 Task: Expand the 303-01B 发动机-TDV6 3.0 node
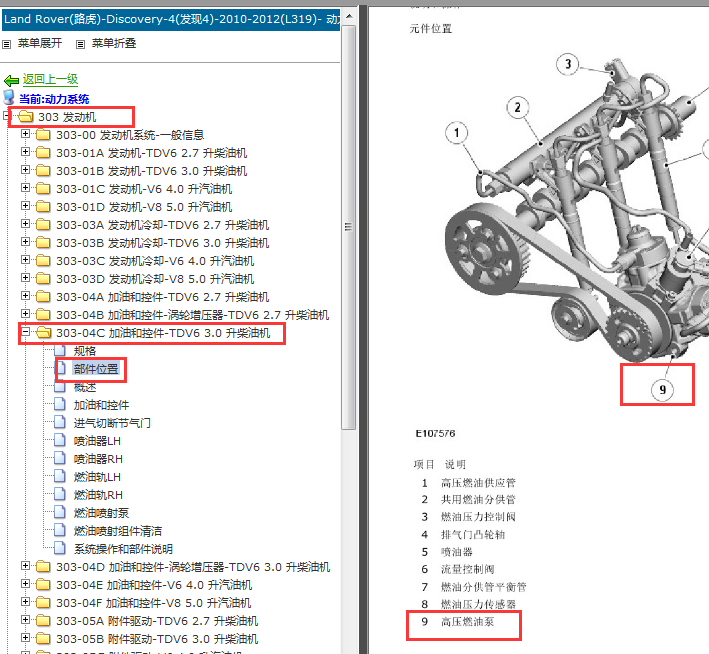click(25, 170)
